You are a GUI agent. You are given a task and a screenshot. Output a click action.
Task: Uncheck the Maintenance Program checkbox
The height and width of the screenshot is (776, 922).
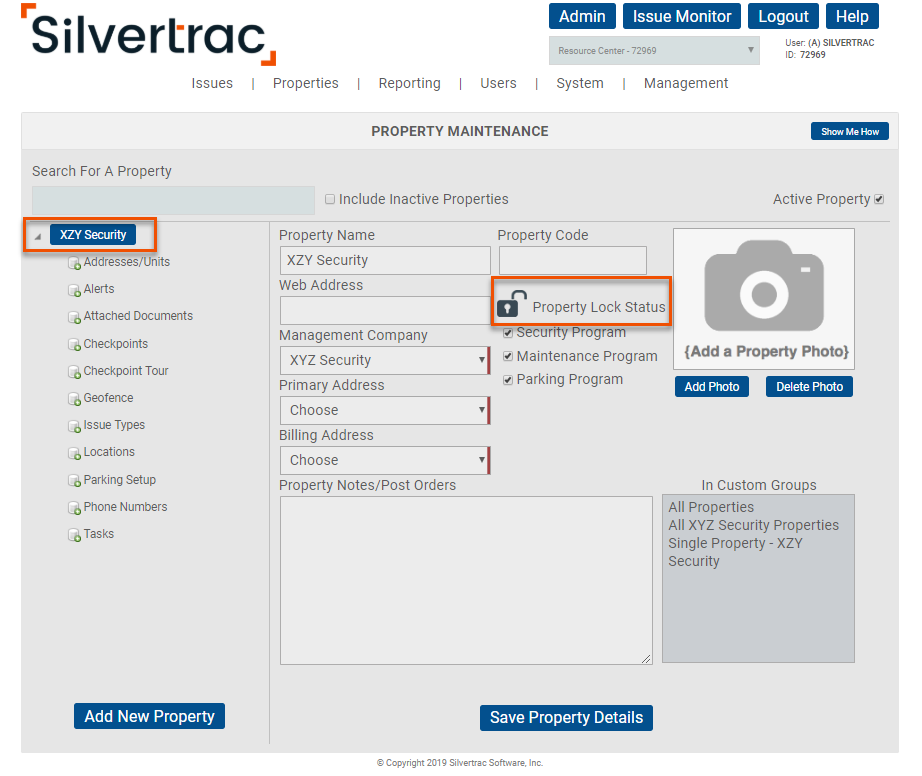508,356
